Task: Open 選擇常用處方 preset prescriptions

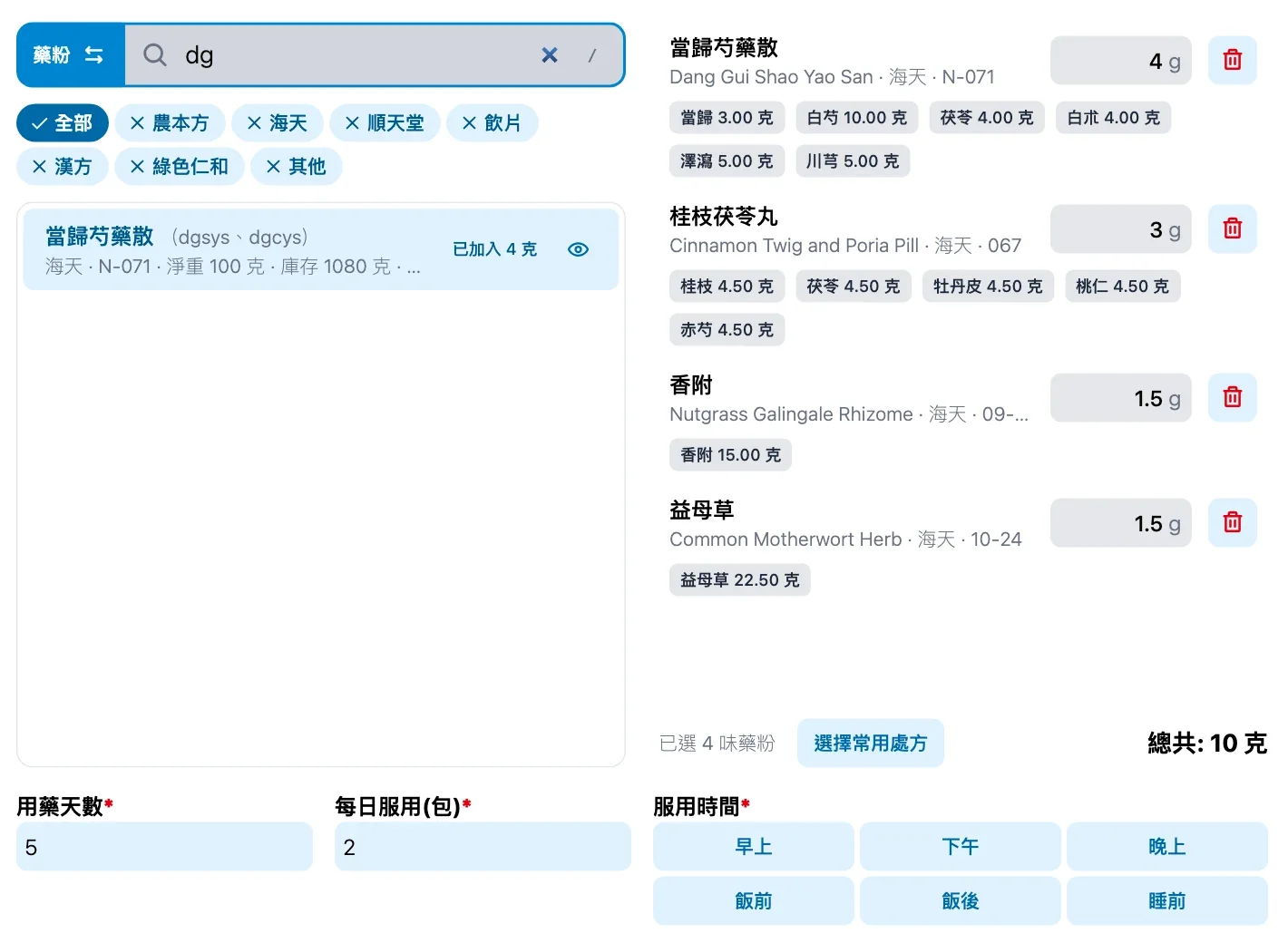Action: pyautogui.click(x=871, y=744)
